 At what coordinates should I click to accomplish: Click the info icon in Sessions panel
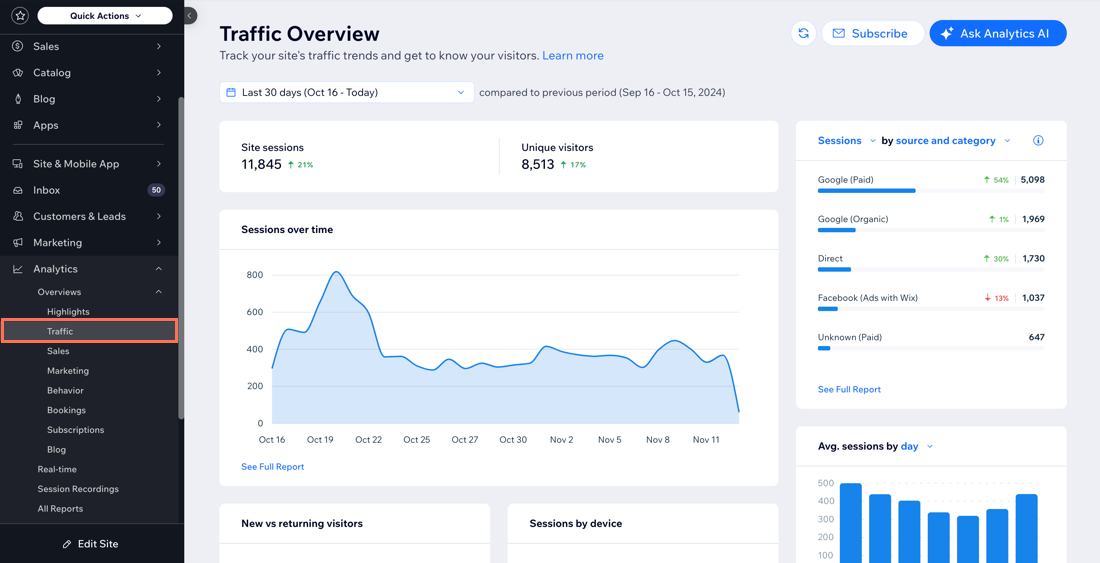(1038, 141)
